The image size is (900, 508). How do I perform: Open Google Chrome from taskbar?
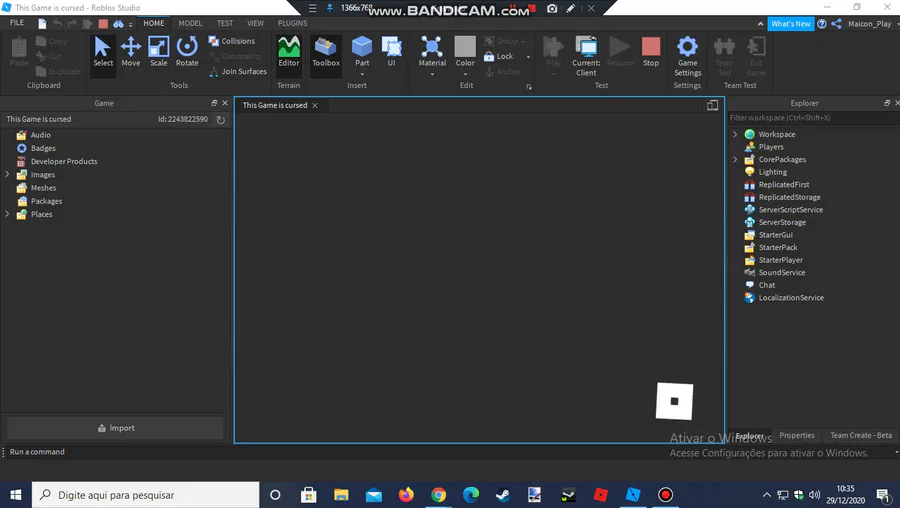pyautogui.click(x=439, y=495)
